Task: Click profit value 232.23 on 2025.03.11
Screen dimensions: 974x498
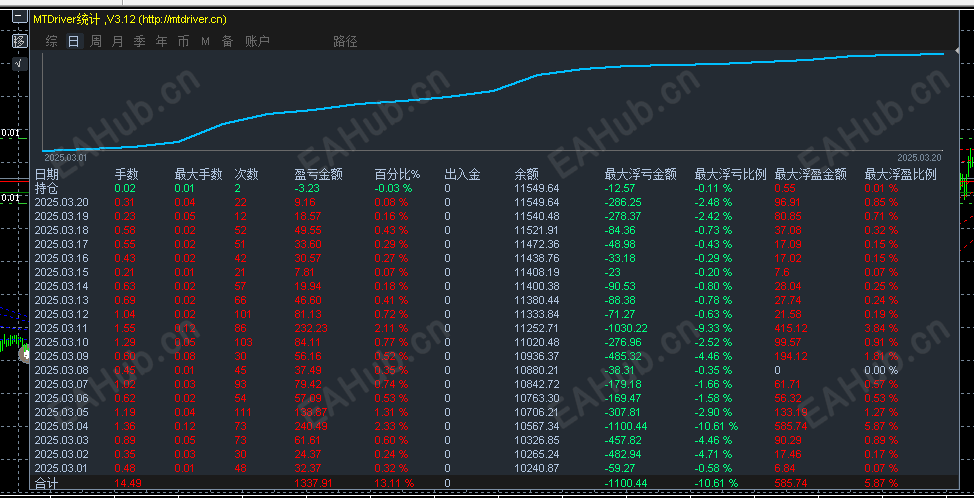Action: click(311, 328)
